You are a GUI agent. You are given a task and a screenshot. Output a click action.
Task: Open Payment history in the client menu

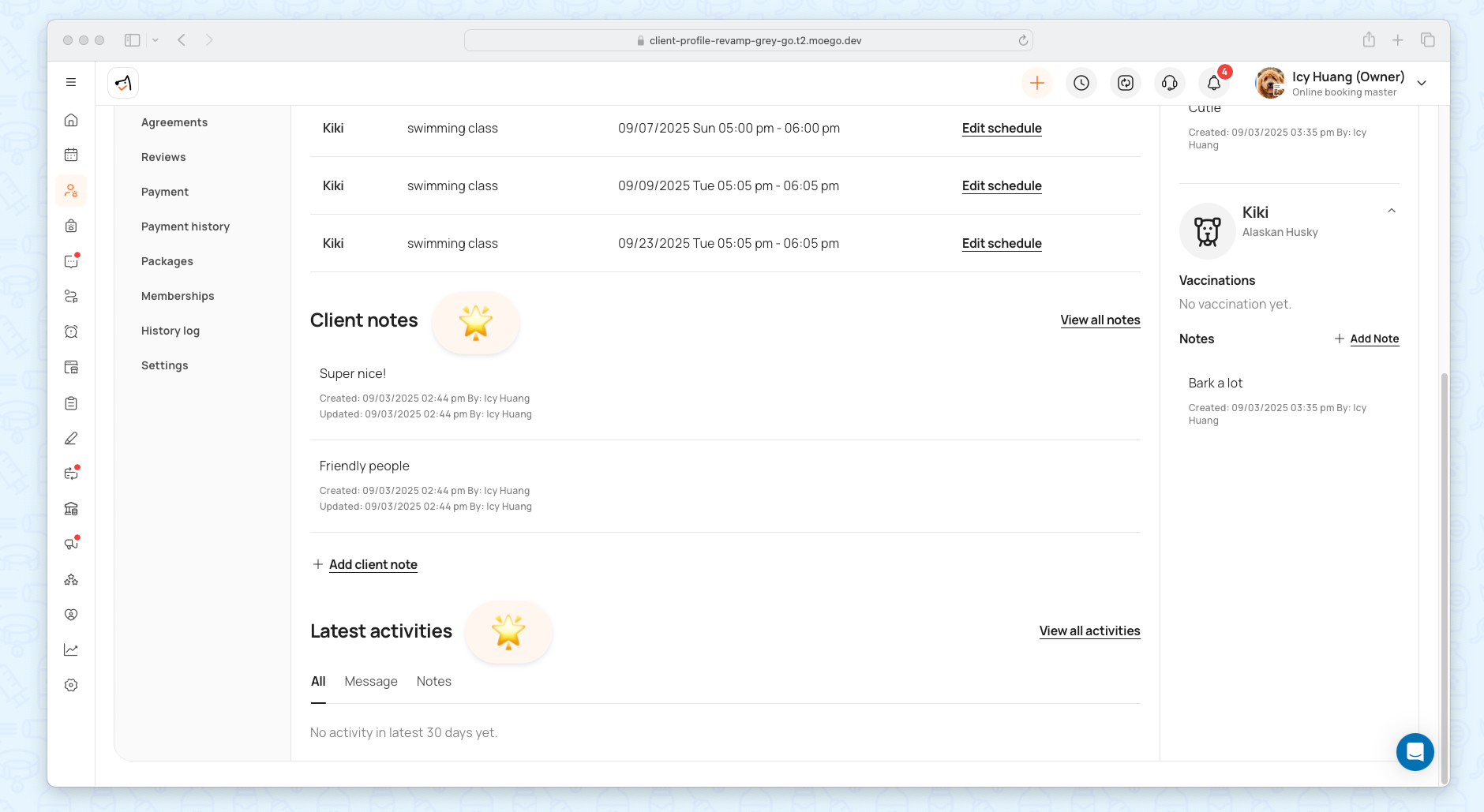click(185, 226)
